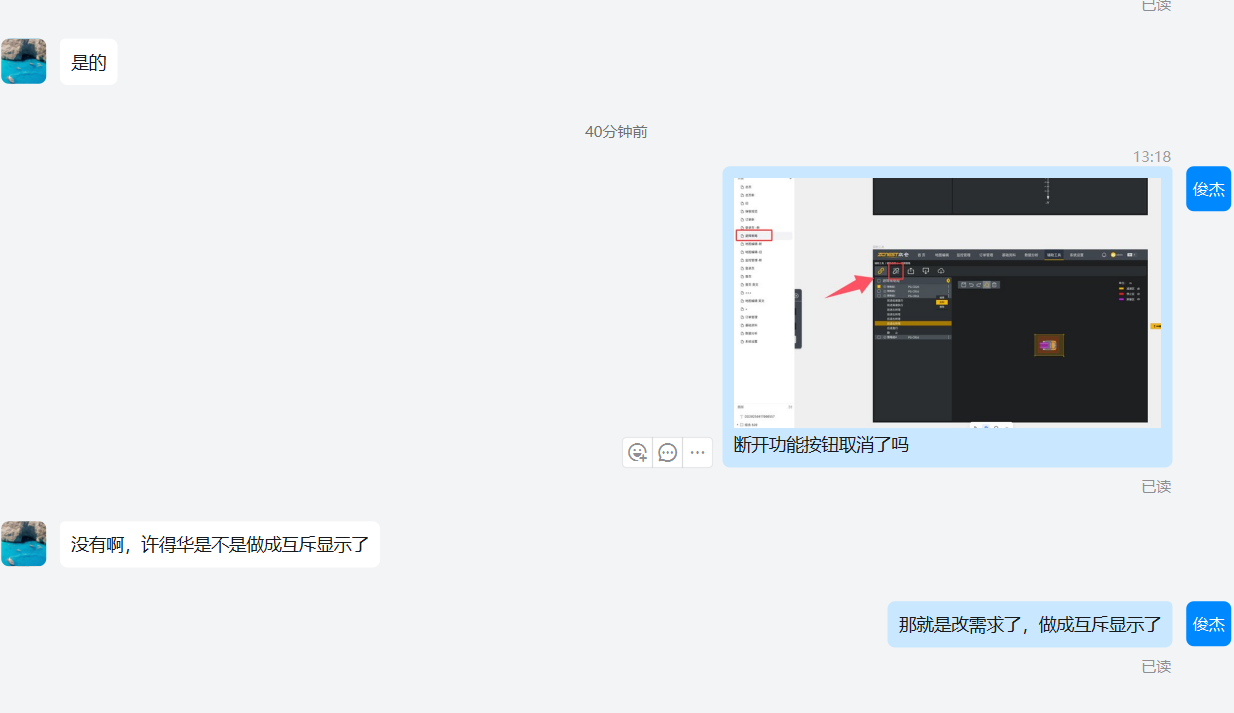Select message 那就是改需求了，做成互斥显示了
The height and width of the screenshot is (713, 1234).
click(1030, 624)
